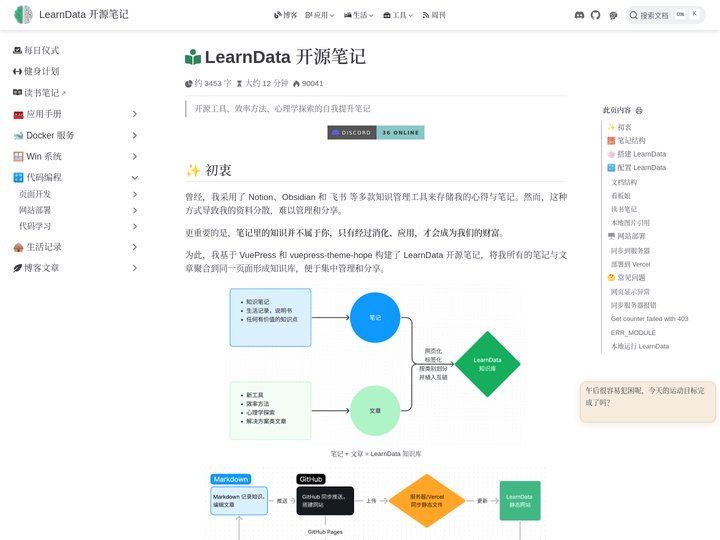Click the 常见问题 thinking-face icon
The image size is (720, 540).
tap(611, 278)
